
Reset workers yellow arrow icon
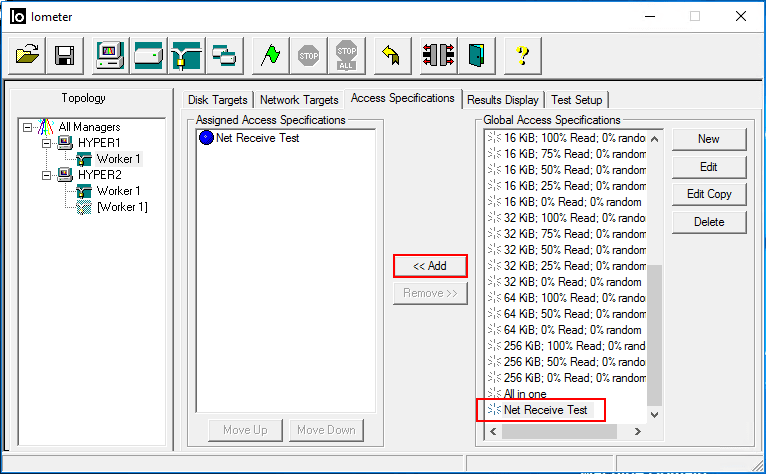(x=392, y=55)
